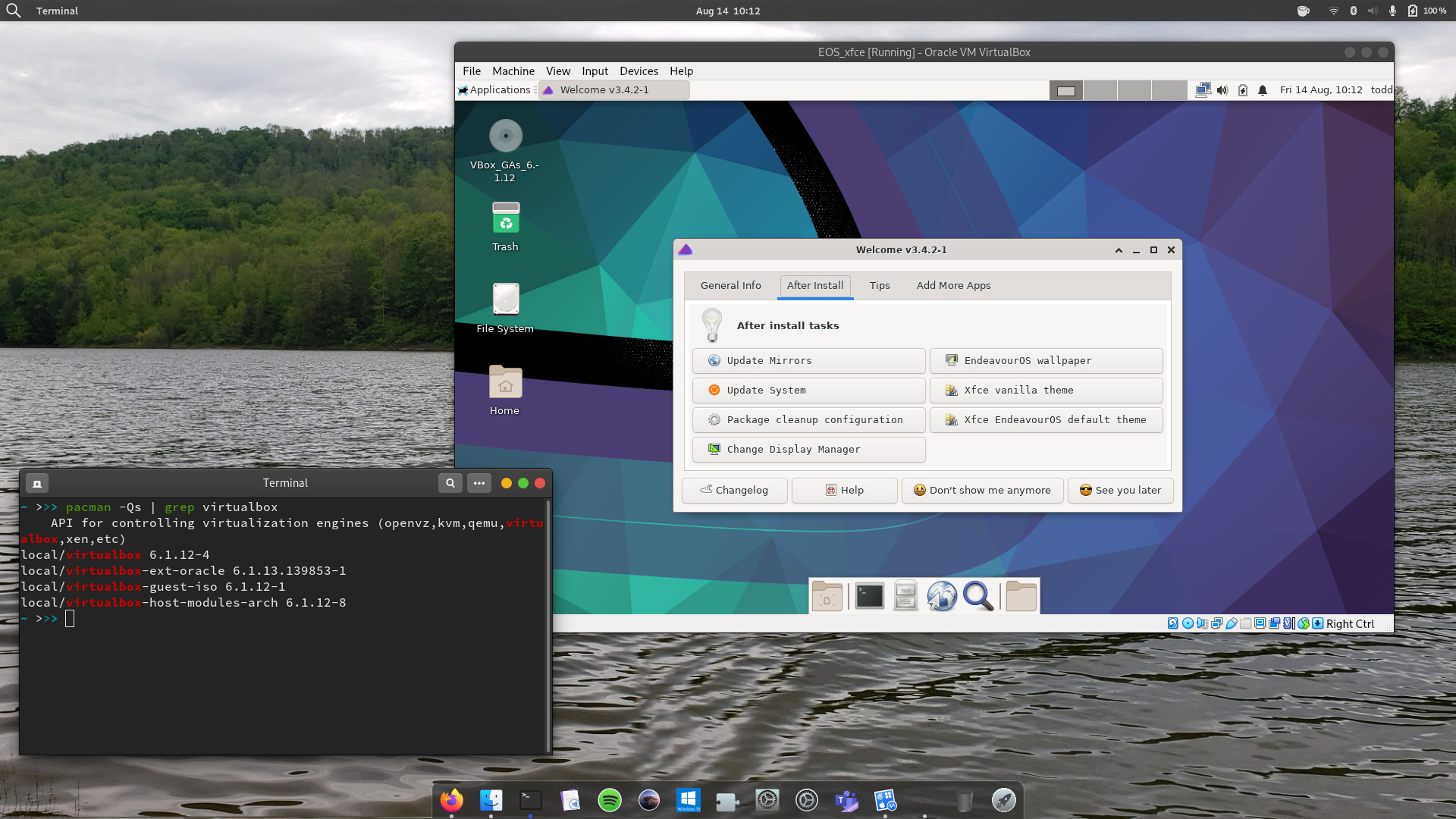Open the rocket launcher icon in host dock

[1004, 800]
